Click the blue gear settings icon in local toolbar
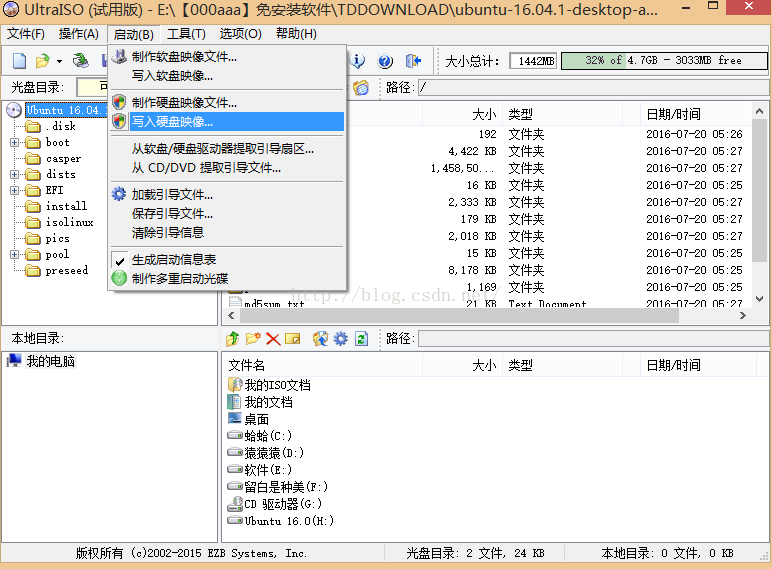 pyautogui.click(x=341, y=339)
